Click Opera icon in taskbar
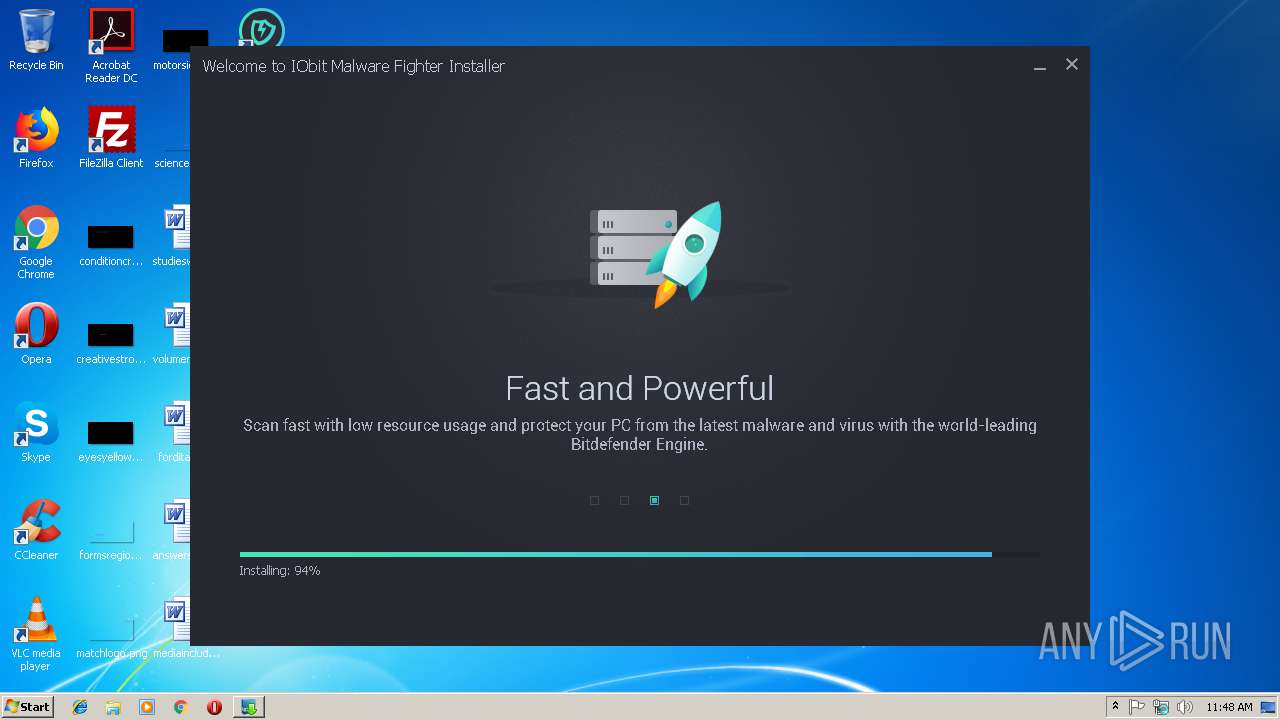The image size is (1280, 720). coord(214,707)
